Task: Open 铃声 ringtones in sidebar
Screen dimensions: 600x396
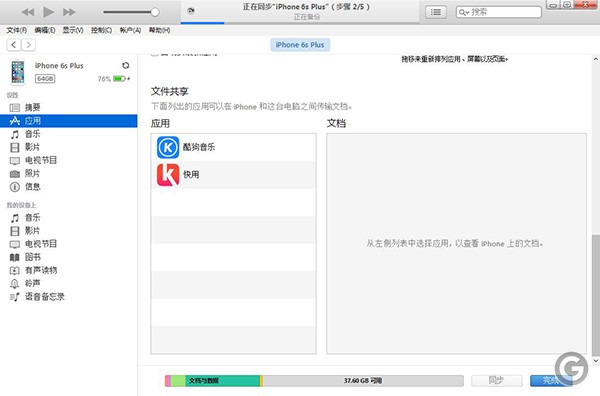Action: coord(68,284)
